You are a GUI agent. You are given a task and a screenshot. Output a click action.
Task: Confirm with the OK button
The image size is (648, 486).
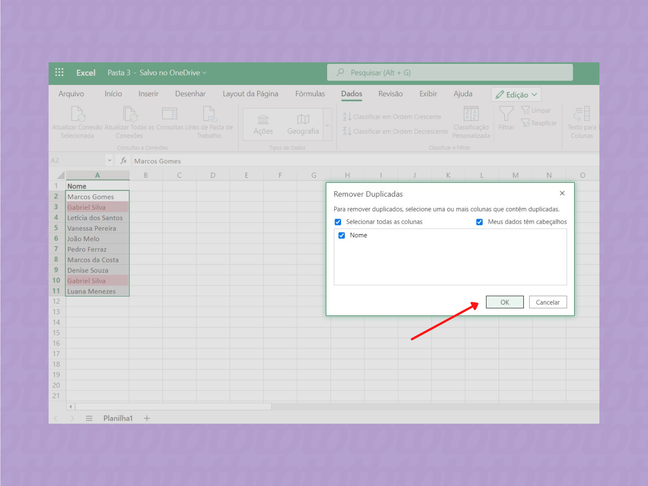[x=505, y=302]
